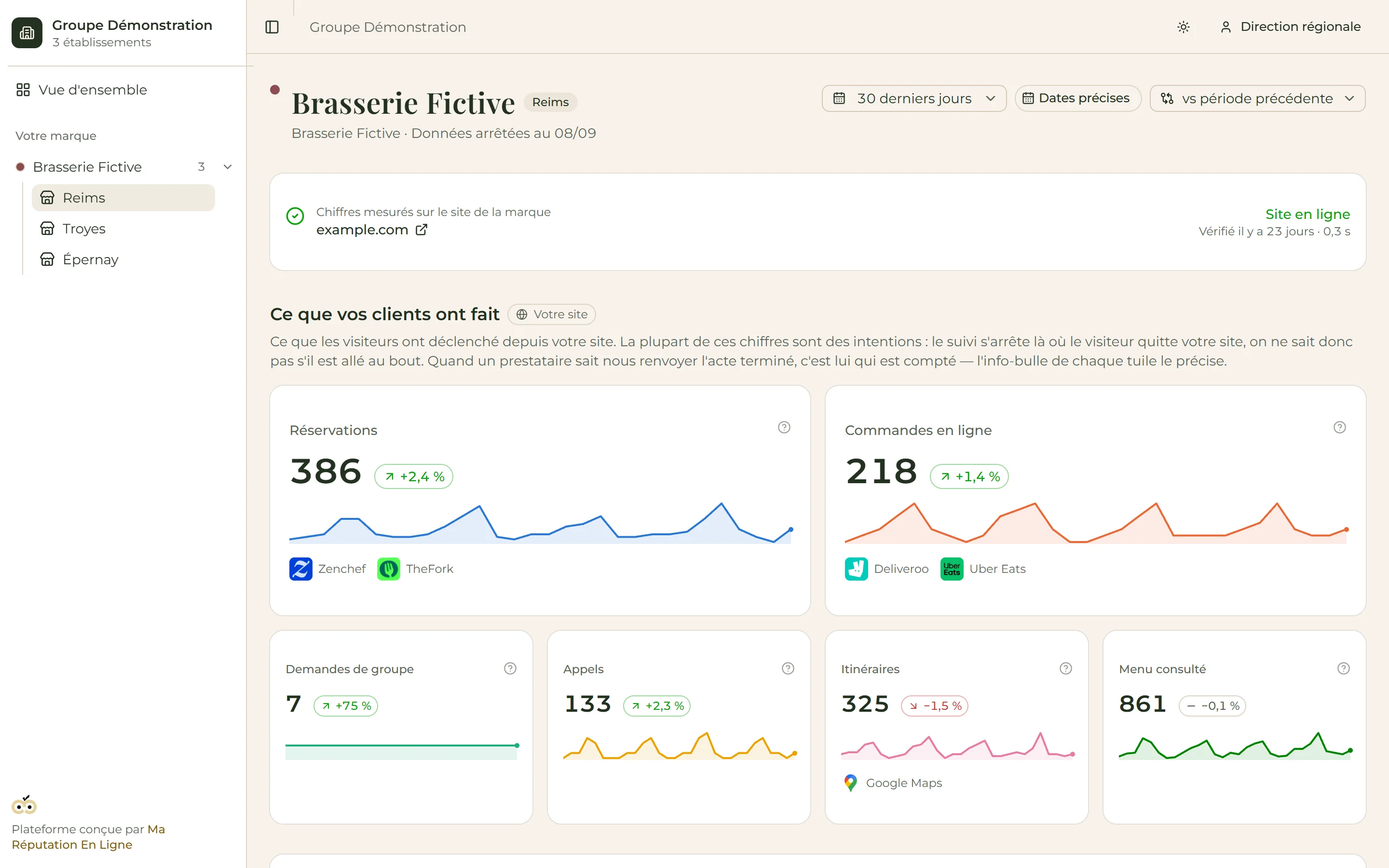
Task: Click the Google Maps pin icon
Action: pos(851,783)
